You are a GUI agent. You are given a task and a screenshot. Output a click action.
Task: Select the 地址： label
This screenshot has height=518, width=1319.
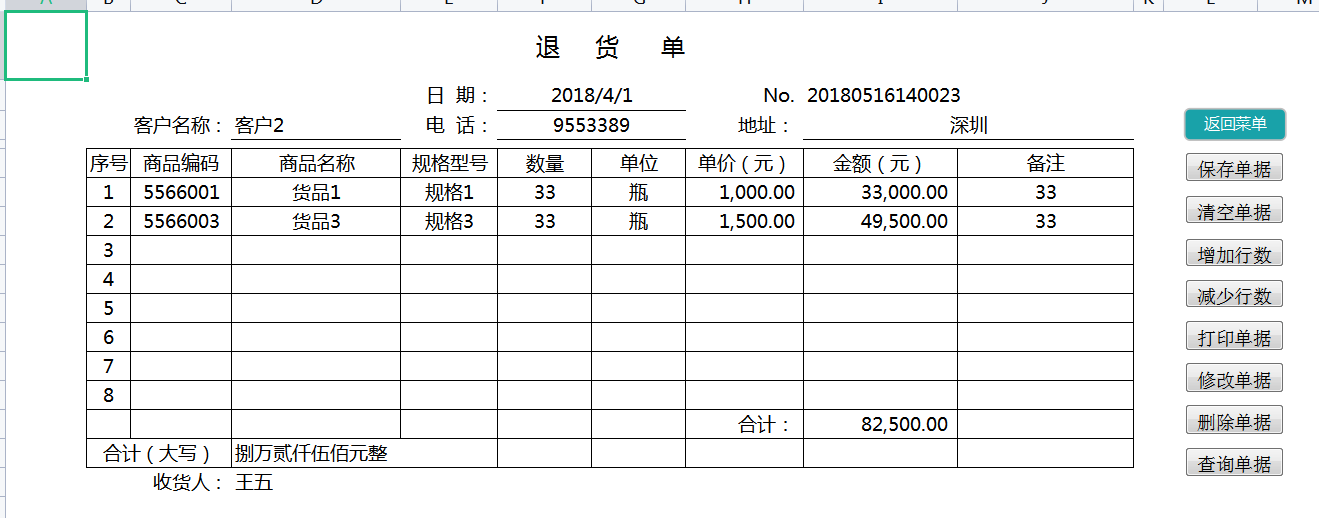coord(765,125)
